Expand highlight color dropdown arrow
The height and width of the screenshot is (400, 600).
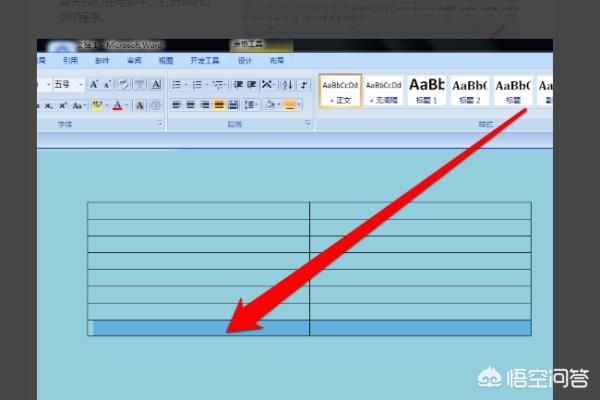click(x=107, y=106)
